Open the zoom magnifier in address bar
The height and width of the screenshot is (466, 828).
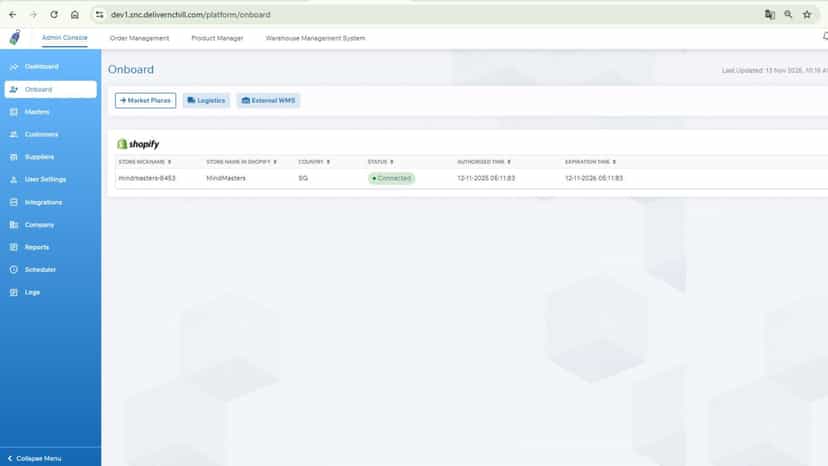pos(788,15)
